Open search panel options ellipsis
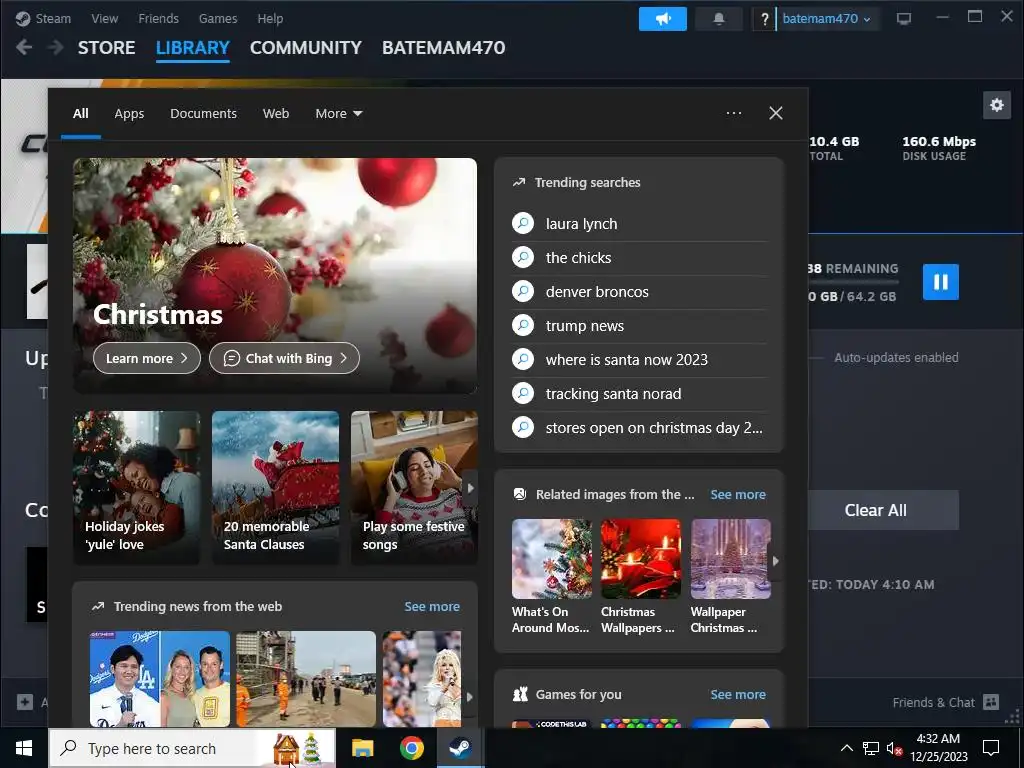 [733, 113]
